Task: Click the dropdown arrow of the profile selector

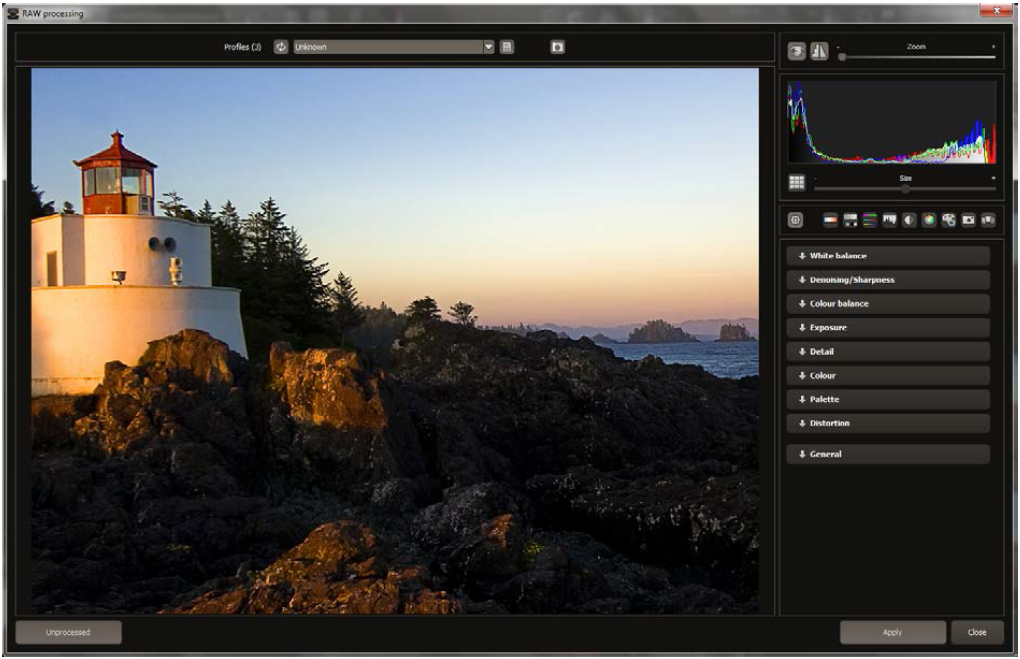Action: point(489,47)
